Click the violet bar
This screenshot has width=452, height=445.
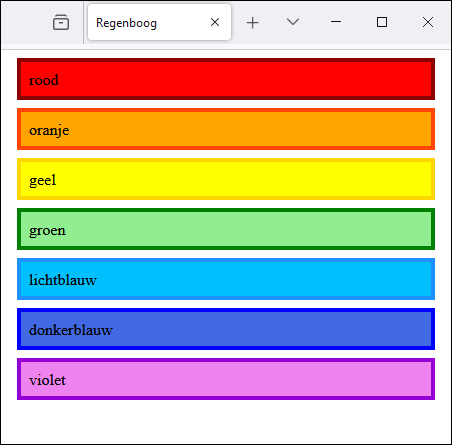click(x=226, y=379)
